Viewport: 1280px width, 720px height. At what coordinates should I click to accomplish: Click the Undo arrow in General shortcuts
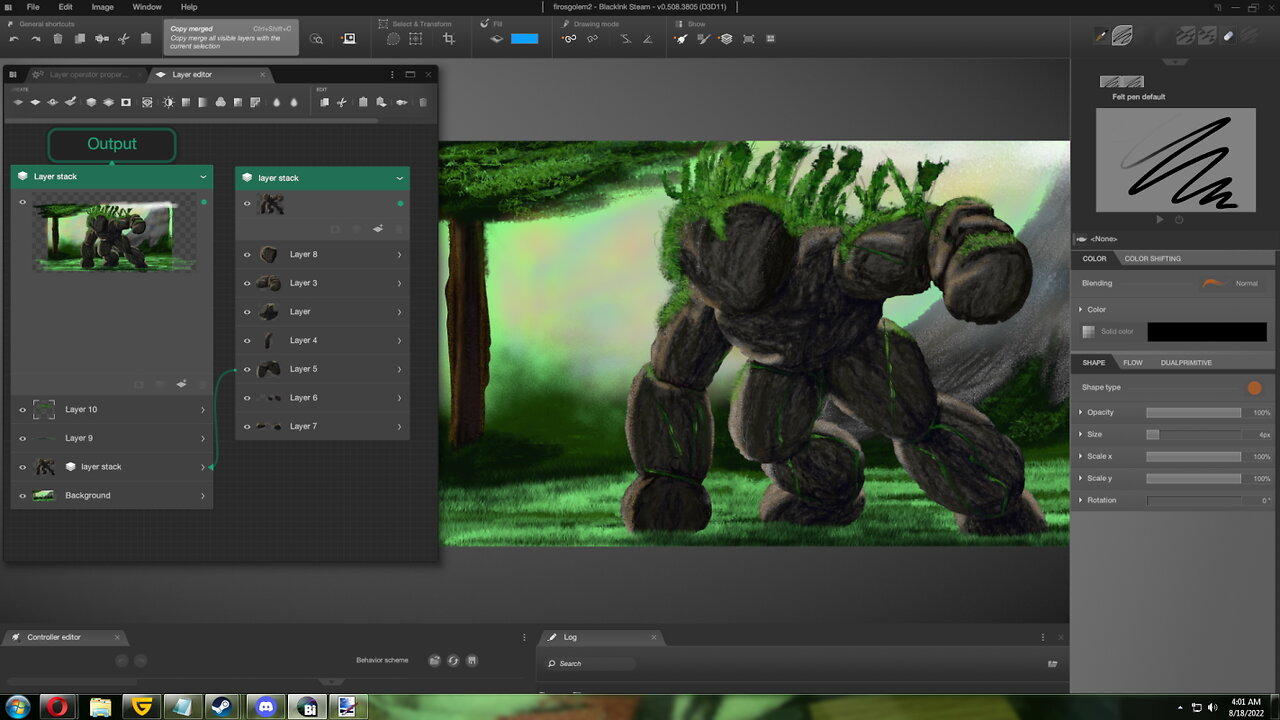(x=14, y=39)
